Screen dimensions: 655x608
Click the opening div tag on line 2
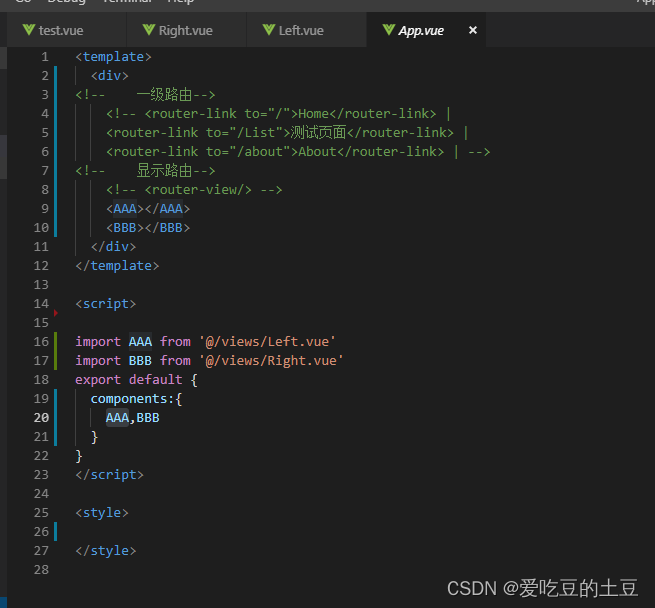point(110,76)
